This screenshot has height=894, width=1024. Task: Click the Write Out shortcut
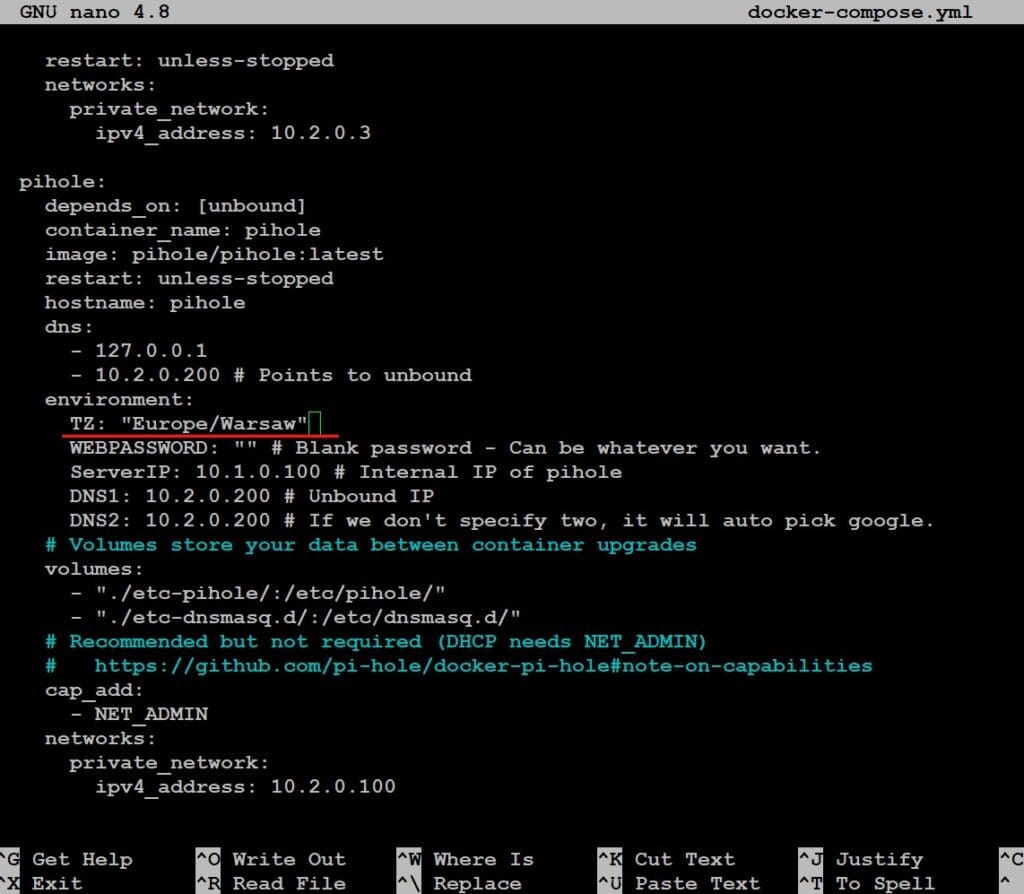[271, 859]
